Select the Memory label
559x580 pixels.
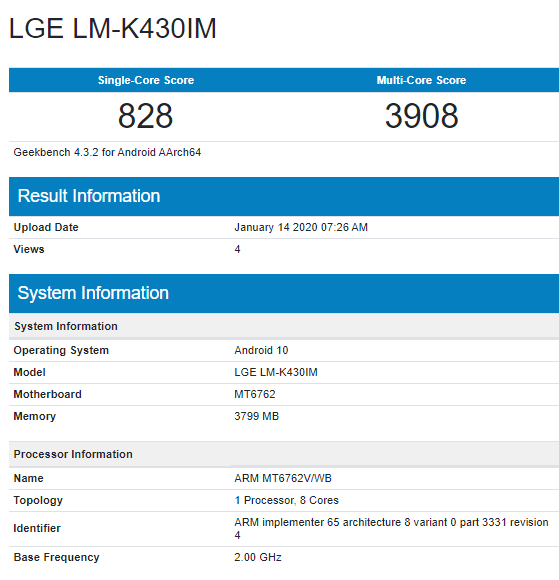35,416
